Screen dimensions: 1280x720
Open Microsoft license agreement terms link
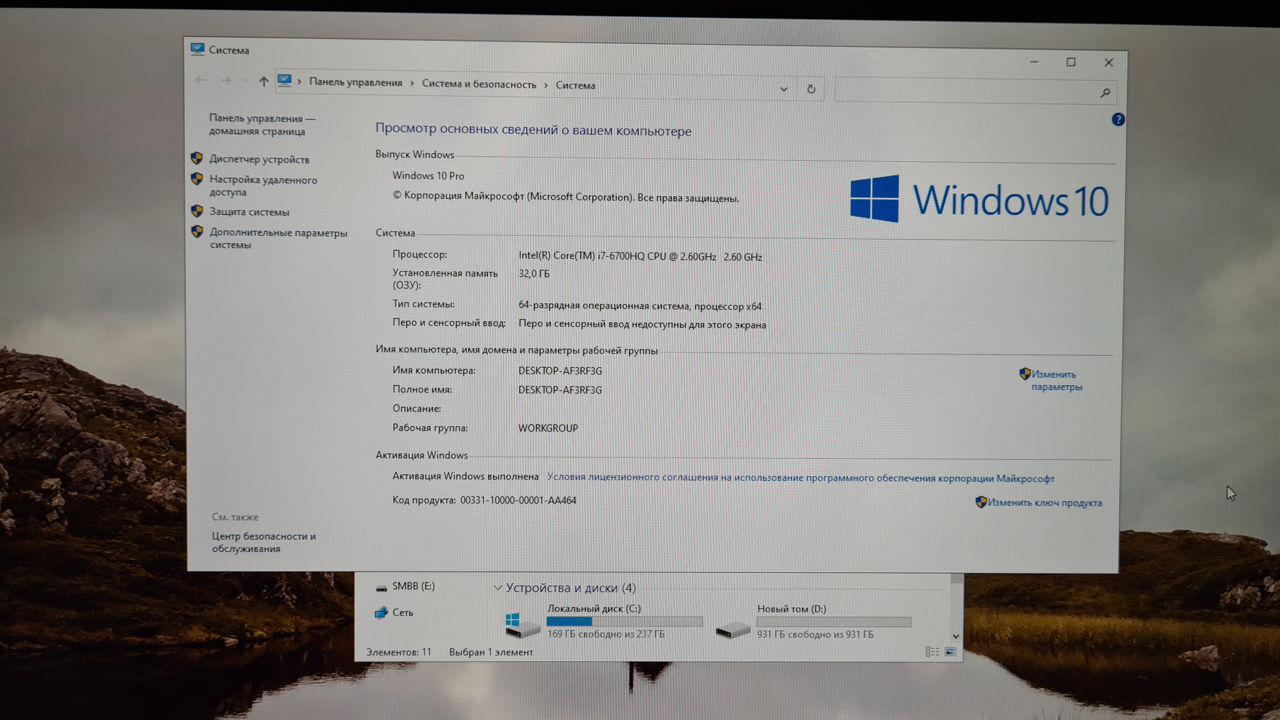[801, 478]
